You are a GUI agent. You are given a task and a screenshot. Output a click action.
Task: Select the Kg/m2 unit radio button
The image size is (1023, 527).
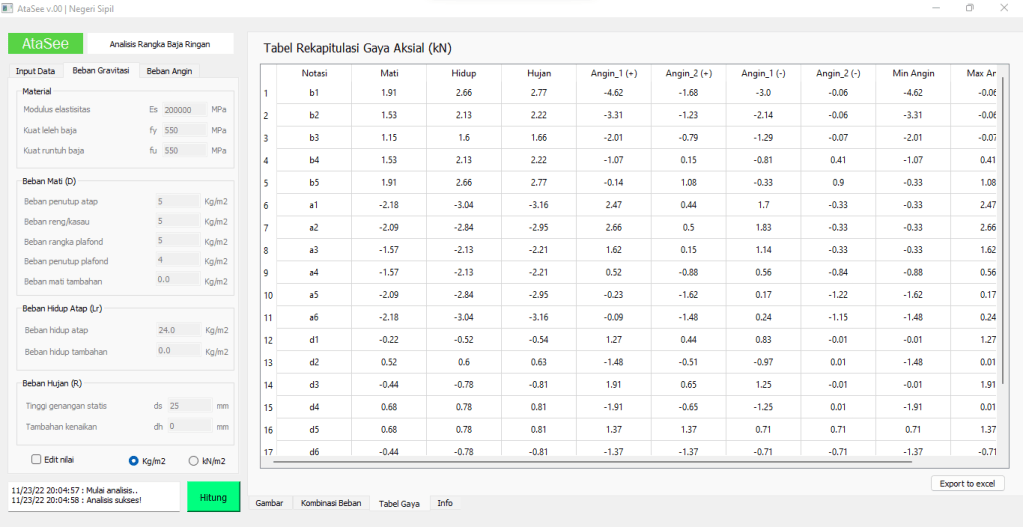click(134, 461)
